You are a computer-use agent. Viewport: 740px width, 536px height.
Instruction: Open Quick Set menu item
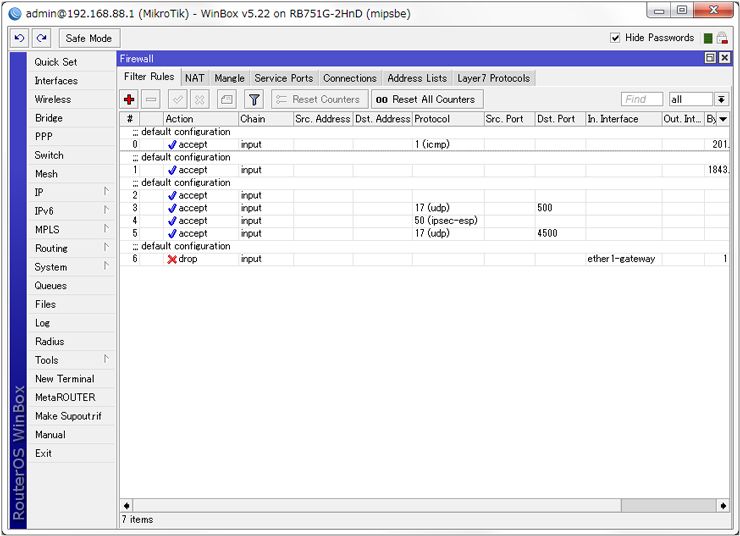click(x=72, y=62)
